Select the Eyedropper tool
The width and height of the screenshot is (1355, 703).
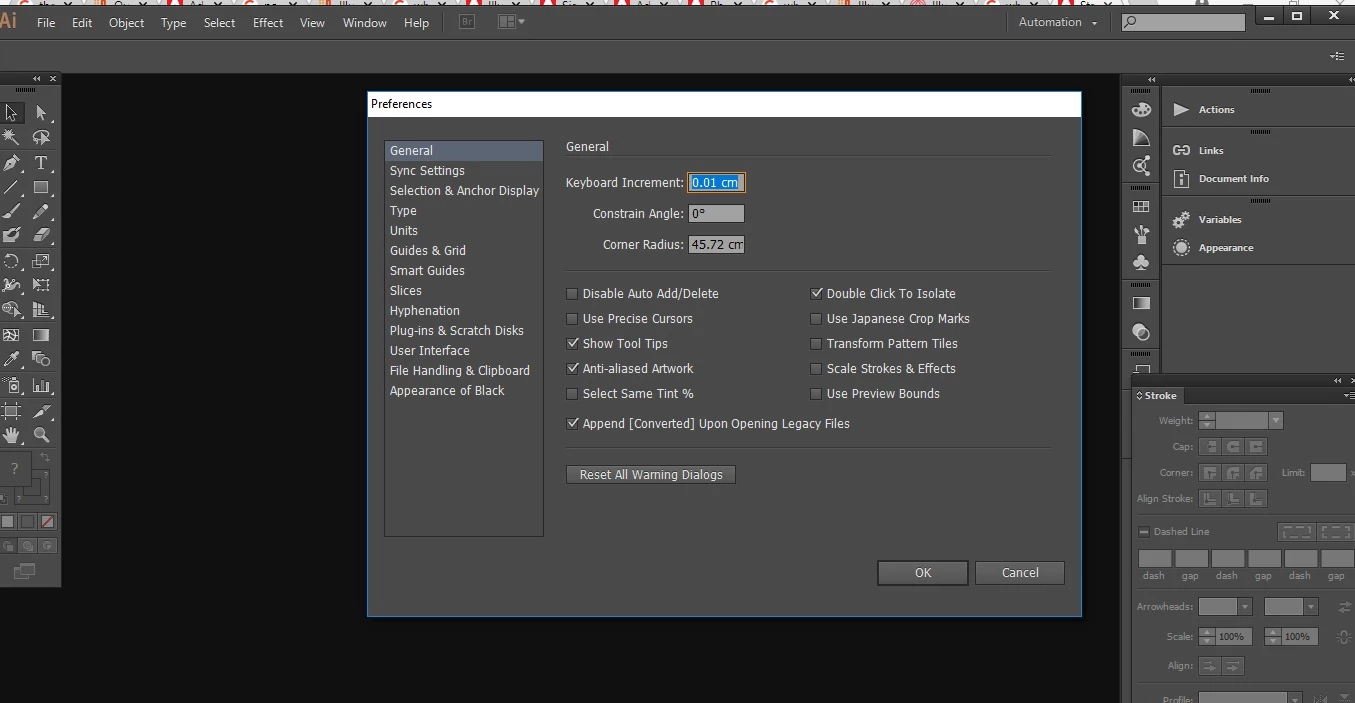click(x=12, y=359)
